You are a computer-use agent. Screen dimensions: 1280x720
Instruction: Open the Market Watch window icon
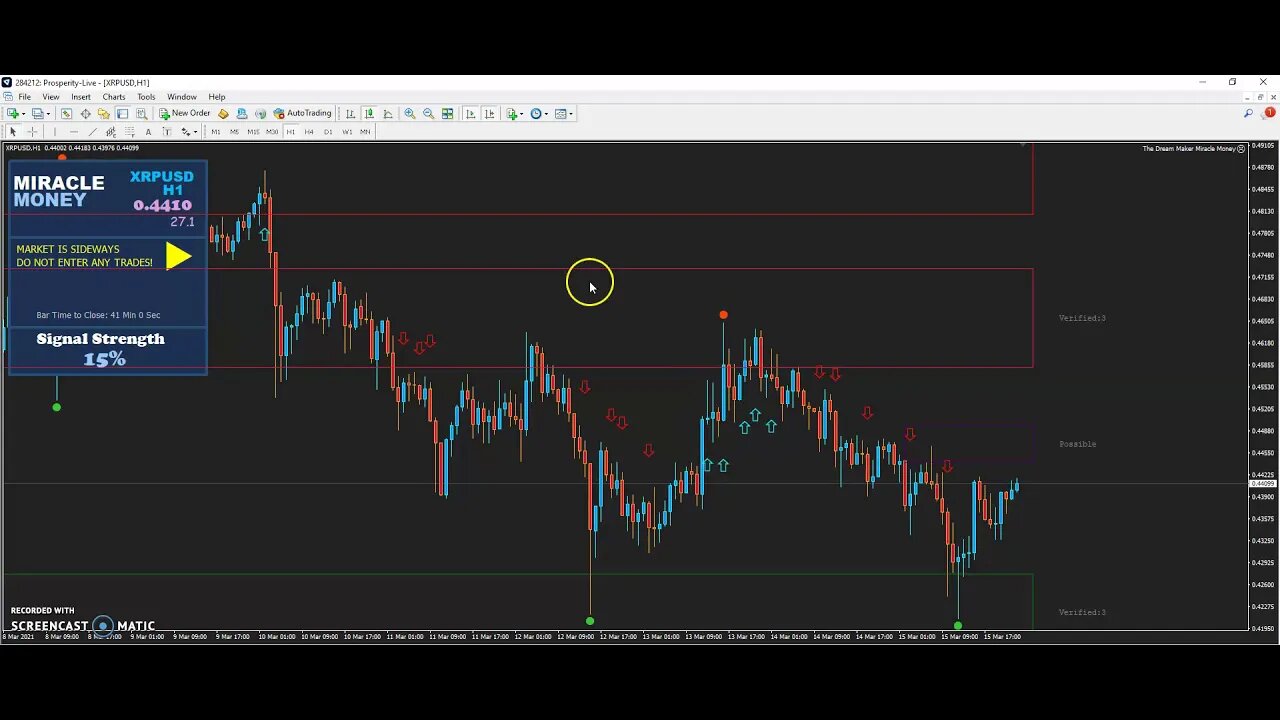[66, 113]
